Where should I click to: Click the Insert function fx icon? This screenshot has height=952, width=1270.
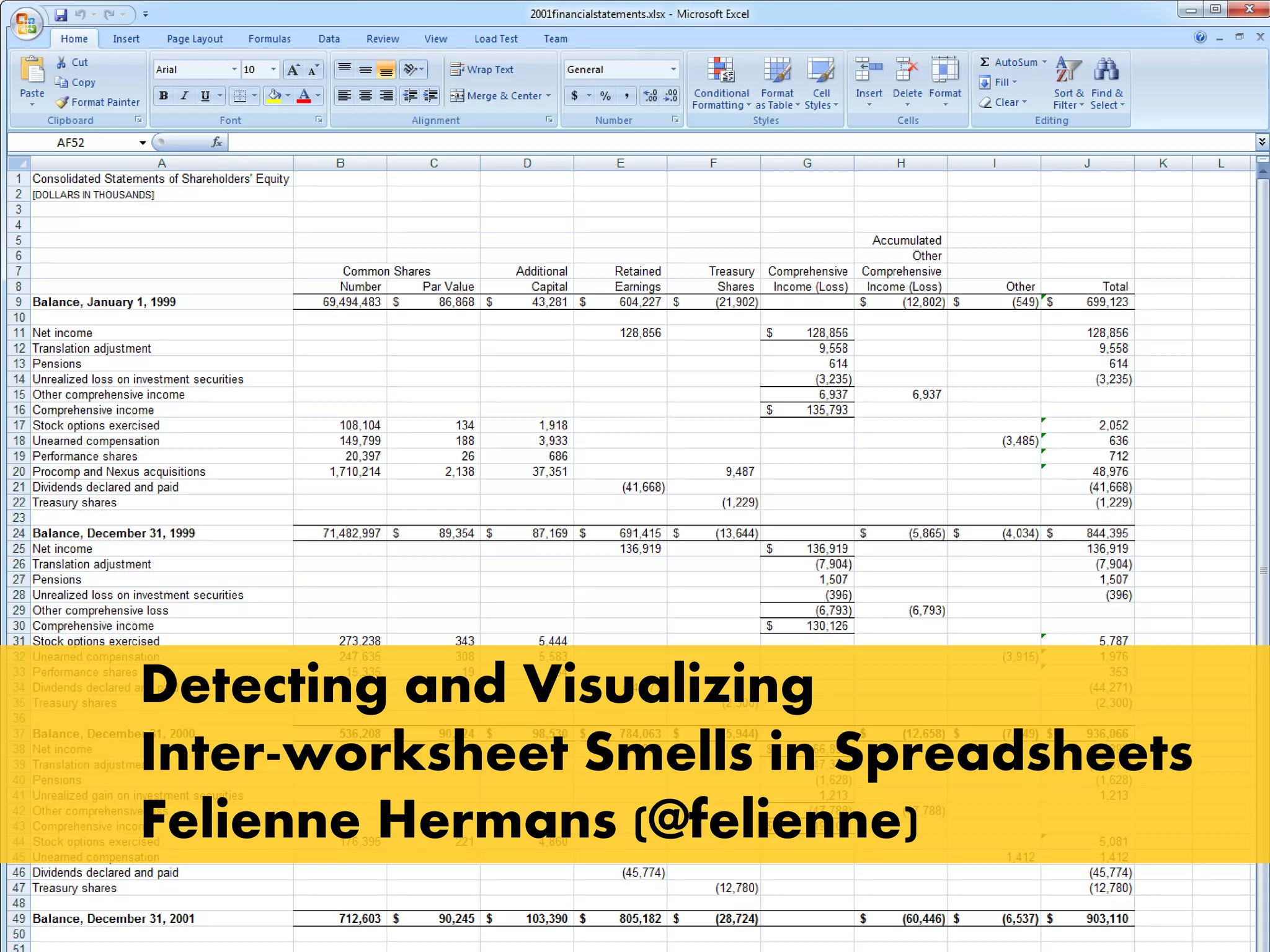click(216, 143)
